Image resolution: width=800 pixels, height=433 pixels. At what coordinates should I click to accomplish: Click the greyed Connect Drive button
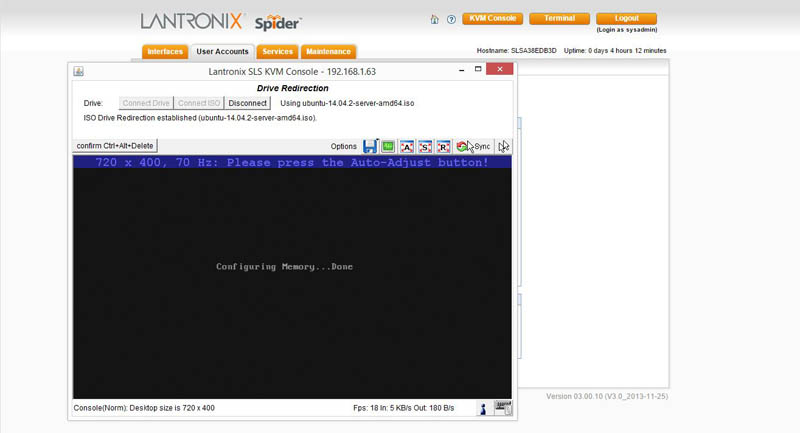[146, 103]
